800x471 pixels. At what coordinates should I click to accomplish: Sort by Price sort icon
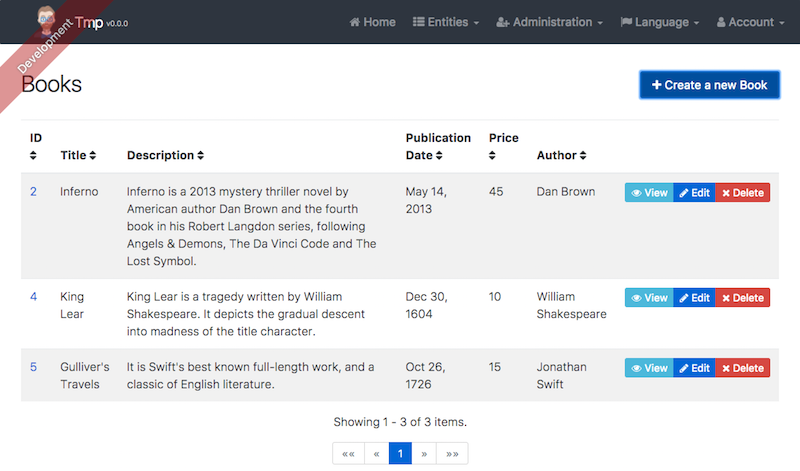pyautogui.click(x=493, y=156)
